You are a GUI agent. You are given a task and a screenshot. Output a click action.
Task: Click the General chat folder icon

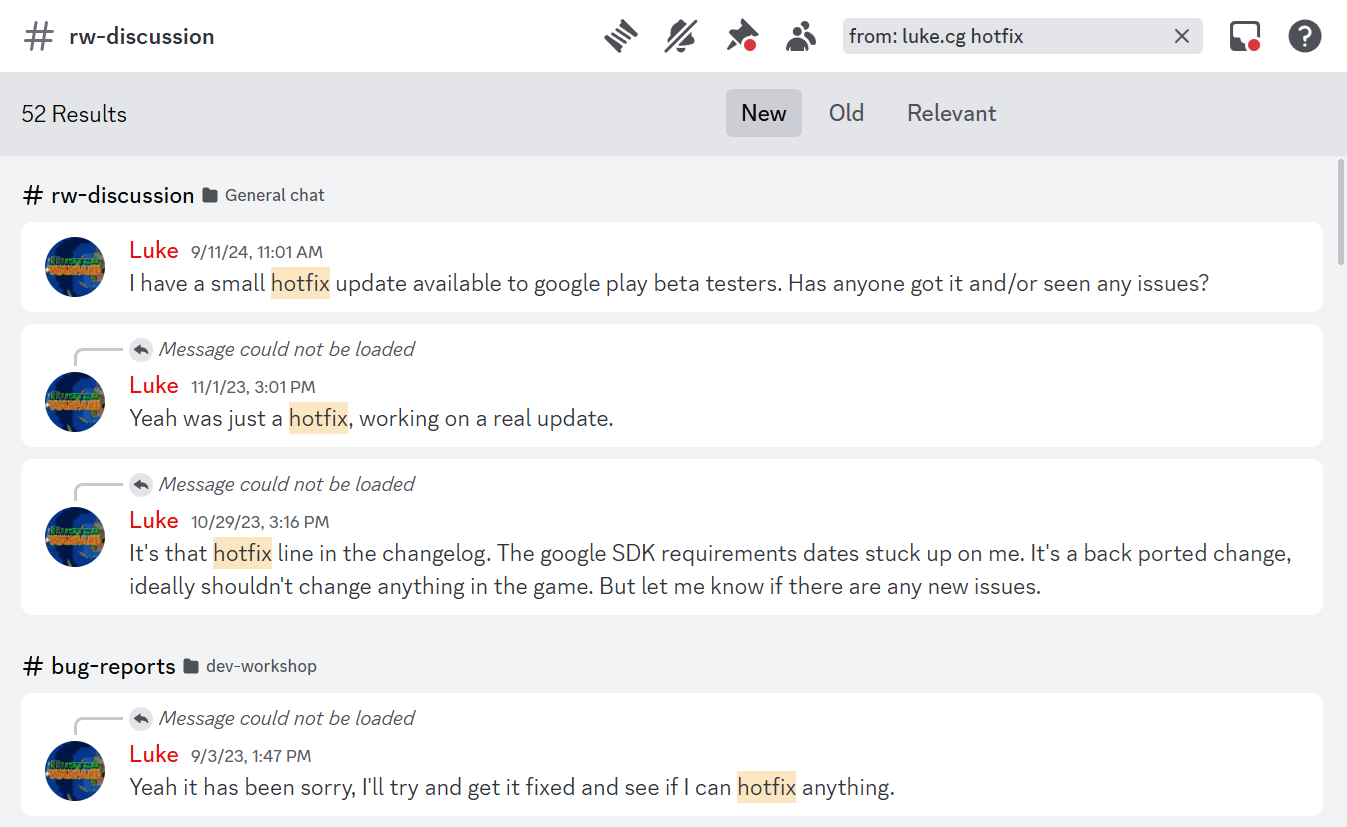(210, 195)
